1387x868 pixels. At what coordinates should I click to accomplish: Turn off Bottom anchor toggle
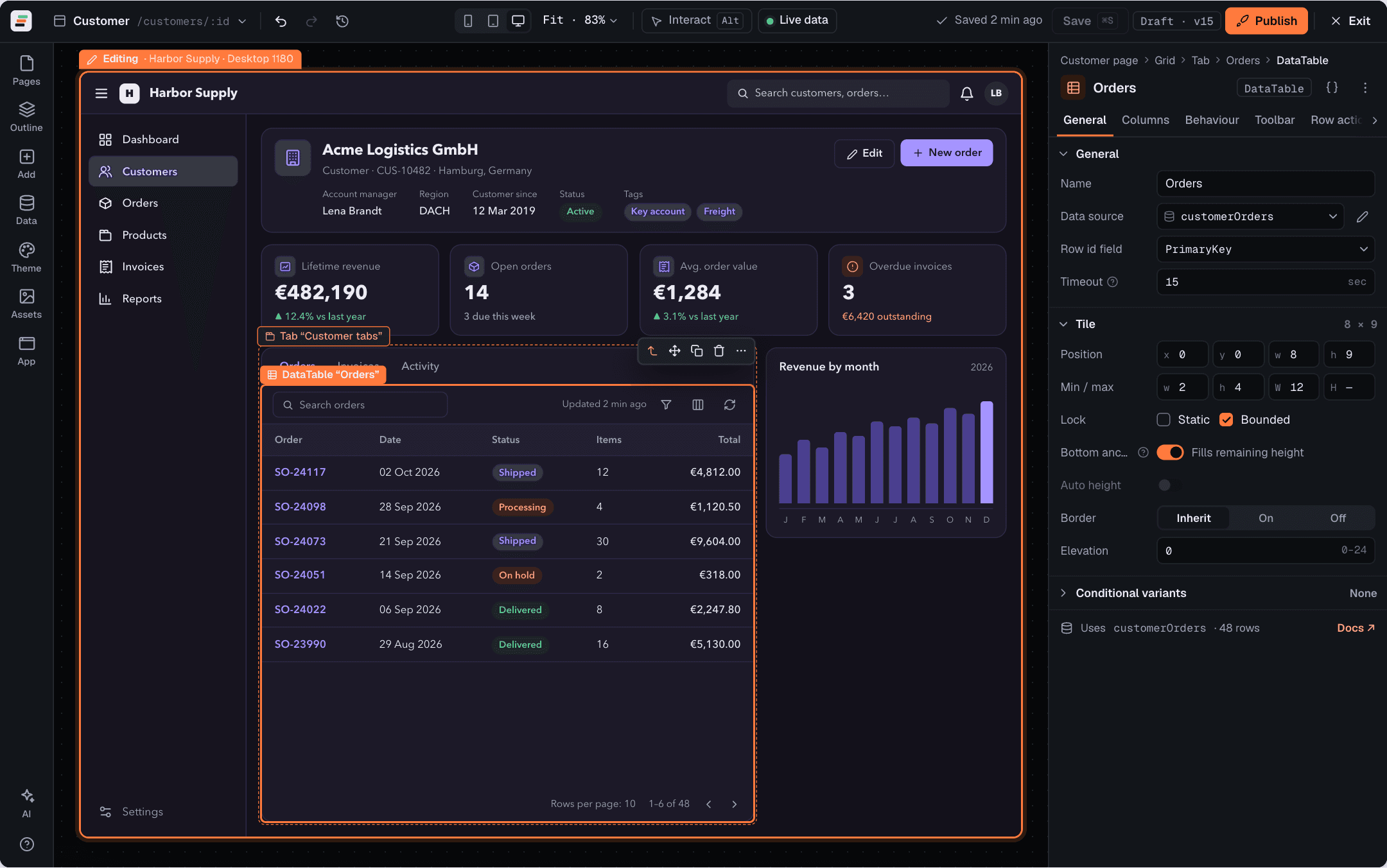coord(1170,452)
